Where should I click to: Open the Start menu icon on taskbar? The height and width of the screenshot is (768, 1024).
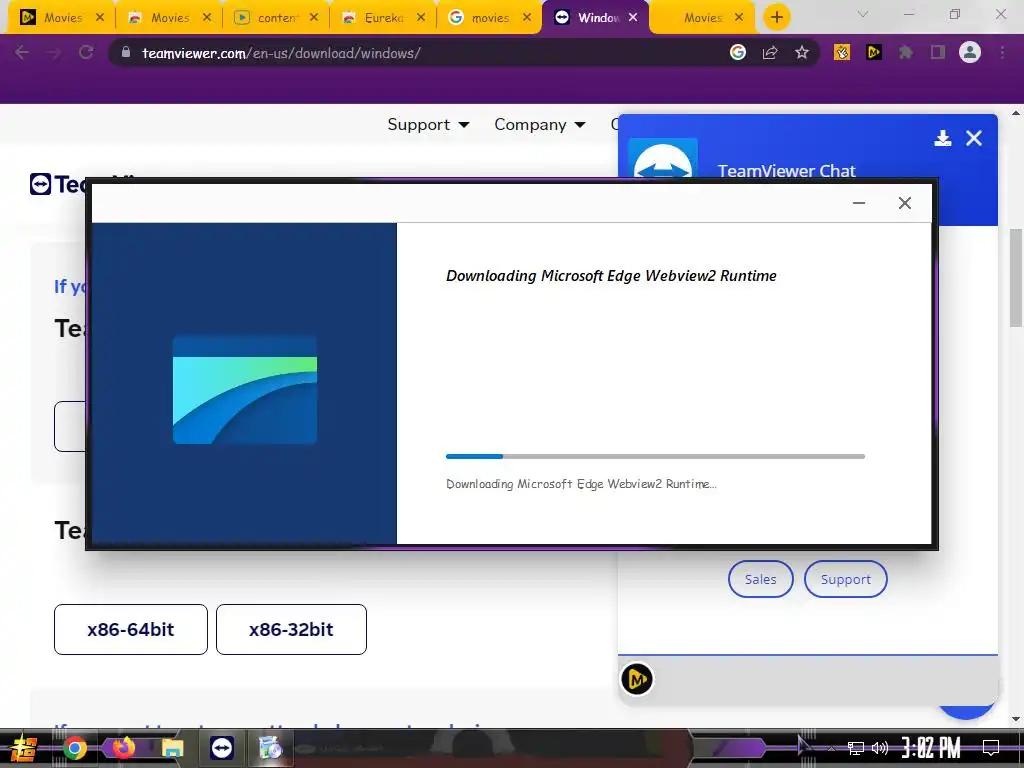click(x=24, y=748)
